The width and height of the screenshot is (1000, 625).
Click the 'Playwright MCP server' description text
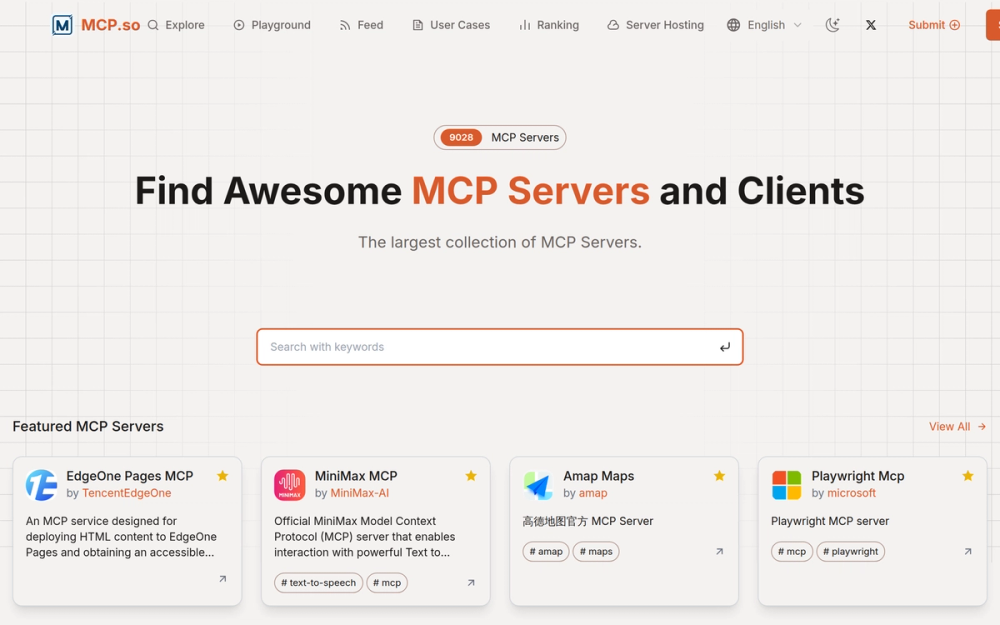click(x=830, y=521)
